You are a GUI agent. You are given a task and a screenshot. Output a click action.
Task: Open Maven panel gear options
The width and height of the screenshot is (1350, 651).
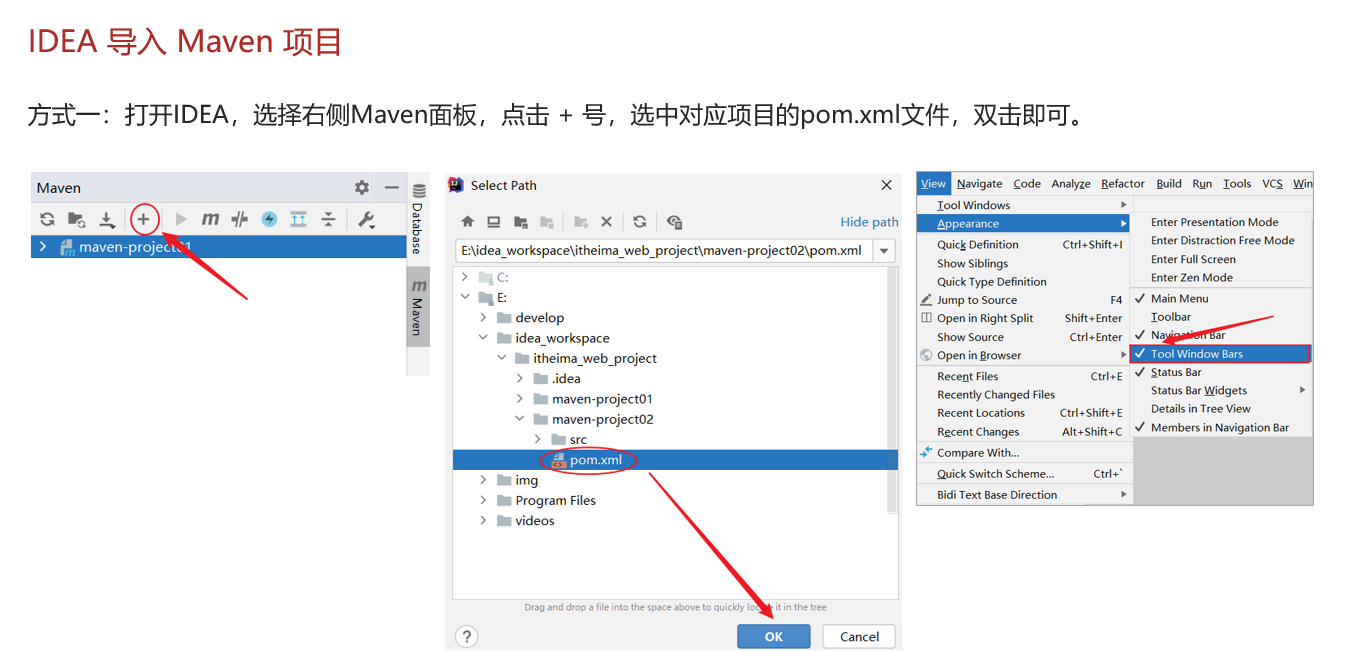(x=362, y=187)
